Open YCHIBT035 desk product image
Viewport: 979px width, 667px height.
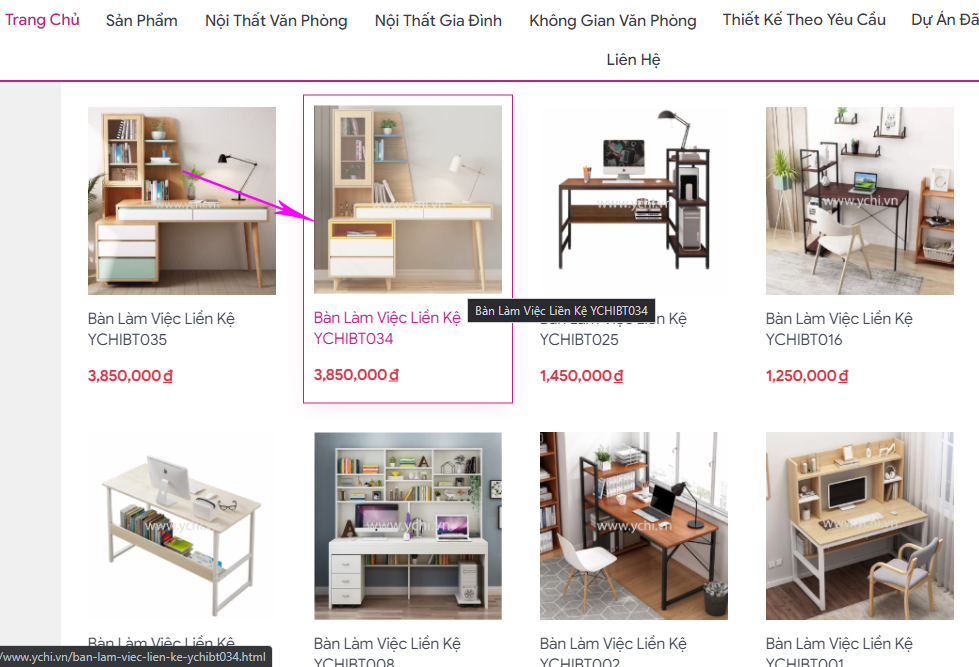(x=182, y=200)
